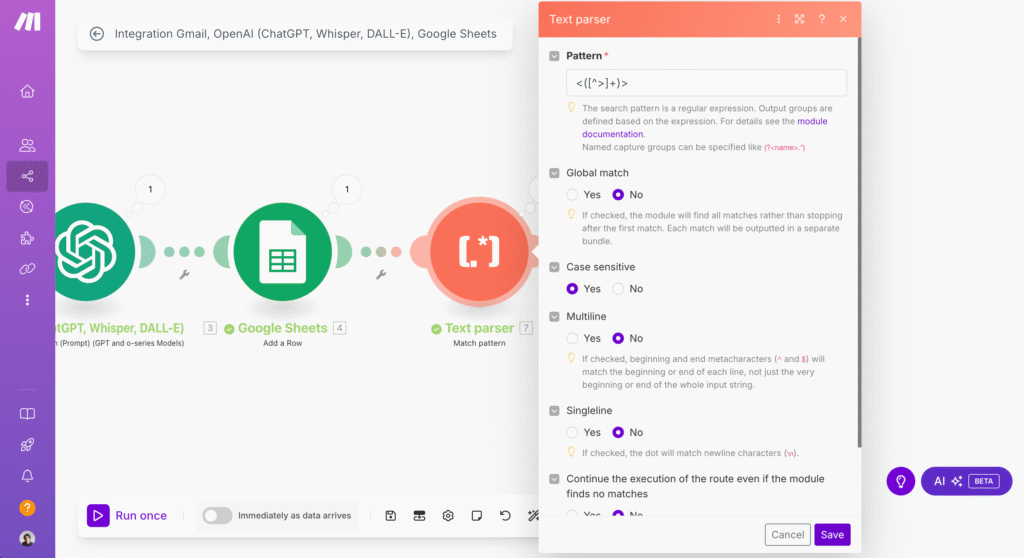Image resolution: width=1024 pixels, height=558 pixels.
Task: Toggle the Multiline map checkbox
Action: click(x=554, y=317)
